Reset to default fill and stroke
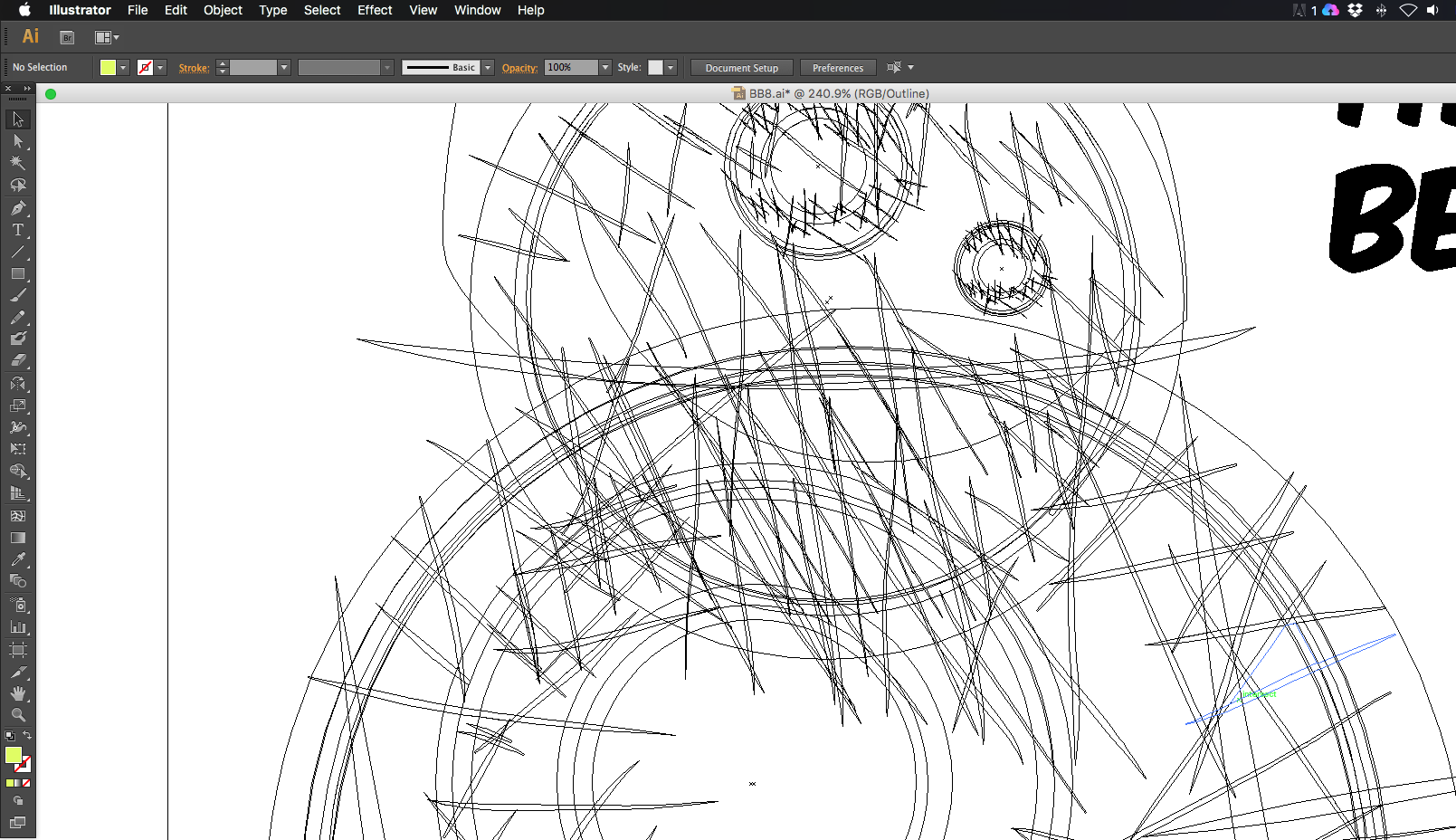The height and width of the screenshot is (840, 1456). (9, 736)
